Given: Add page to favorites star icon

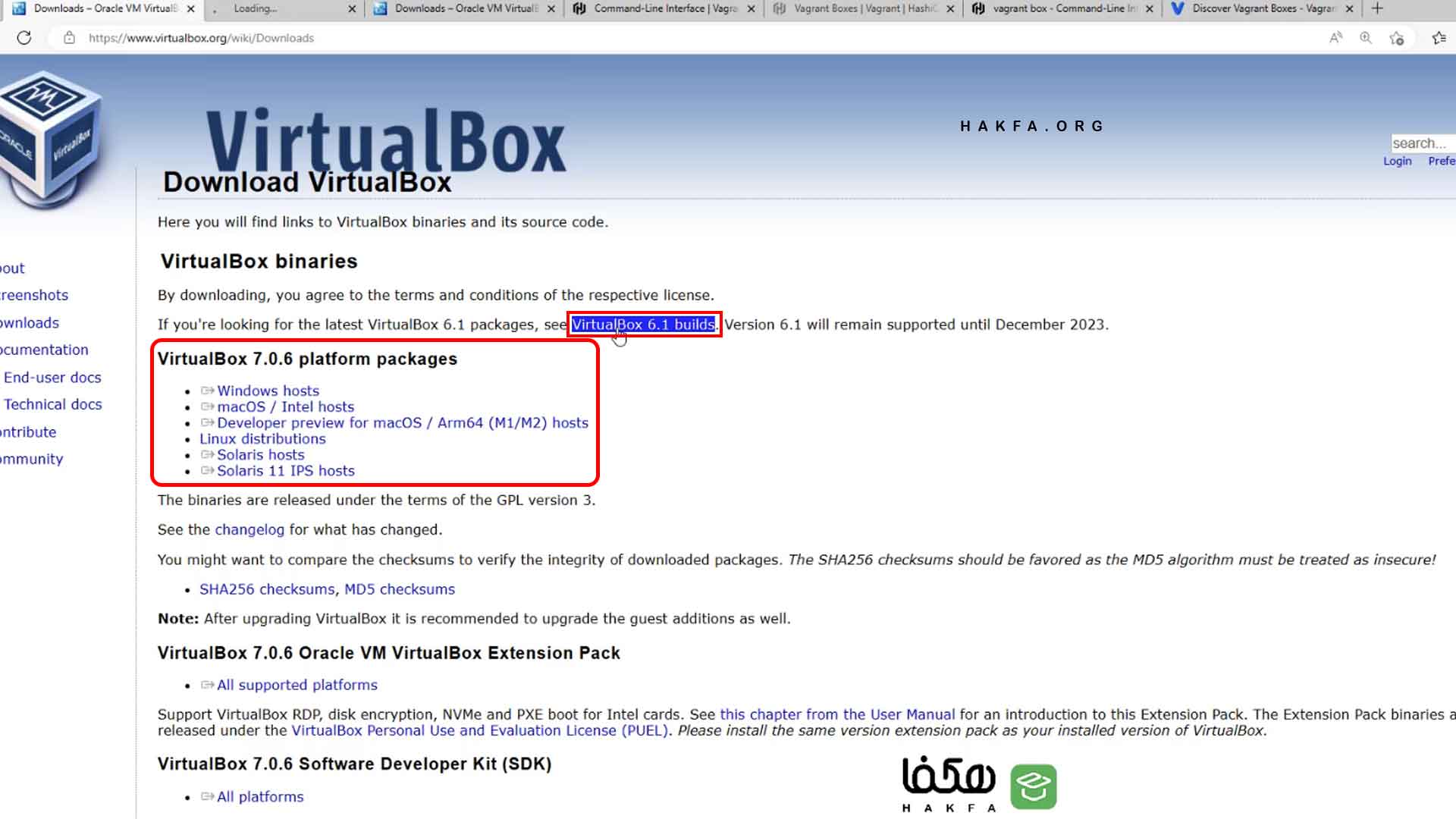Looking at the screenshot, I should point(1397,38).
